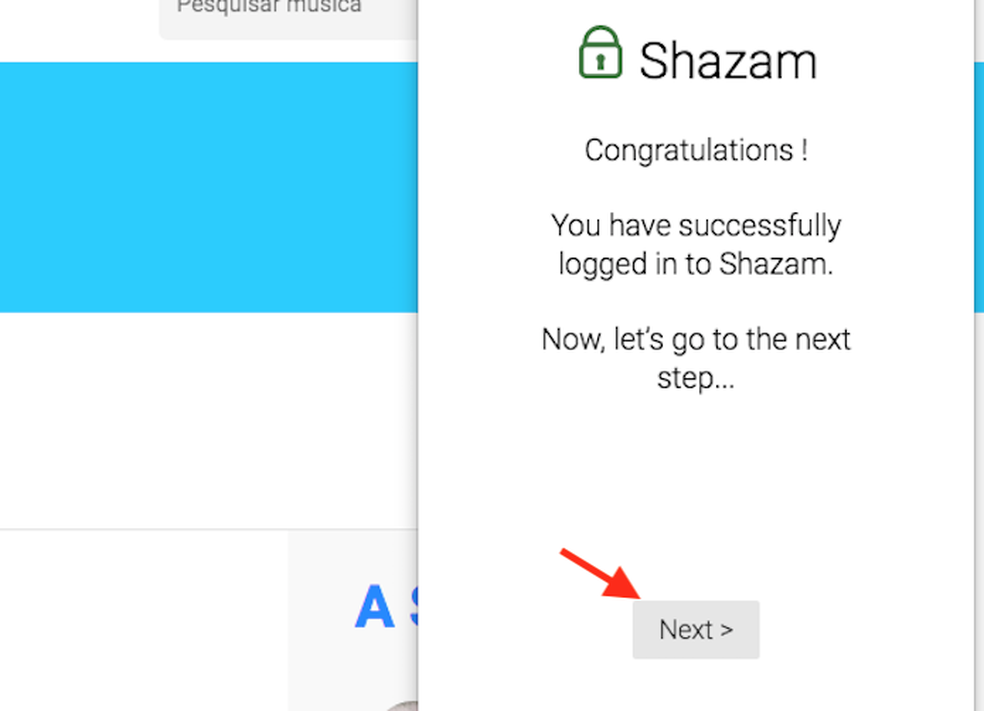Click the green padlock icon above Shazam
Image resolution: width=984 pixels, height=711 pixels.
coord(599,55)
